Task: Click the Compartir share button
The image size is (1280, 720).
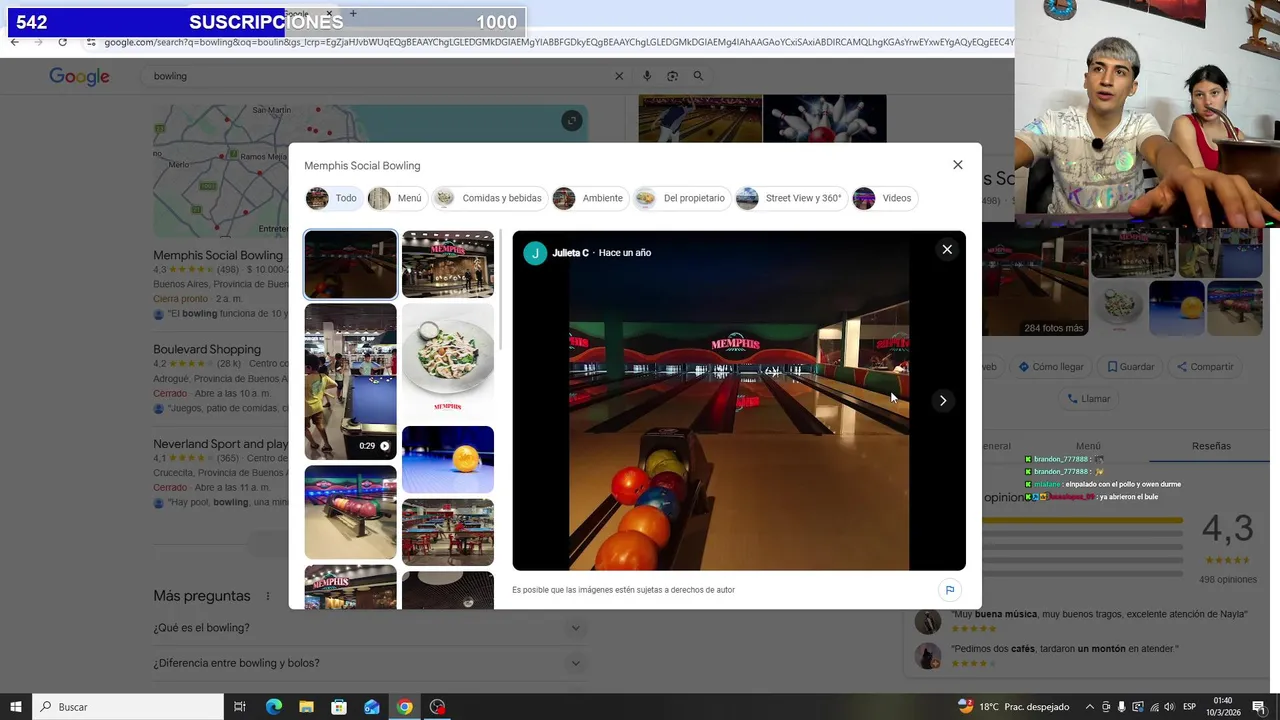Action: (x=1204, y=367)
